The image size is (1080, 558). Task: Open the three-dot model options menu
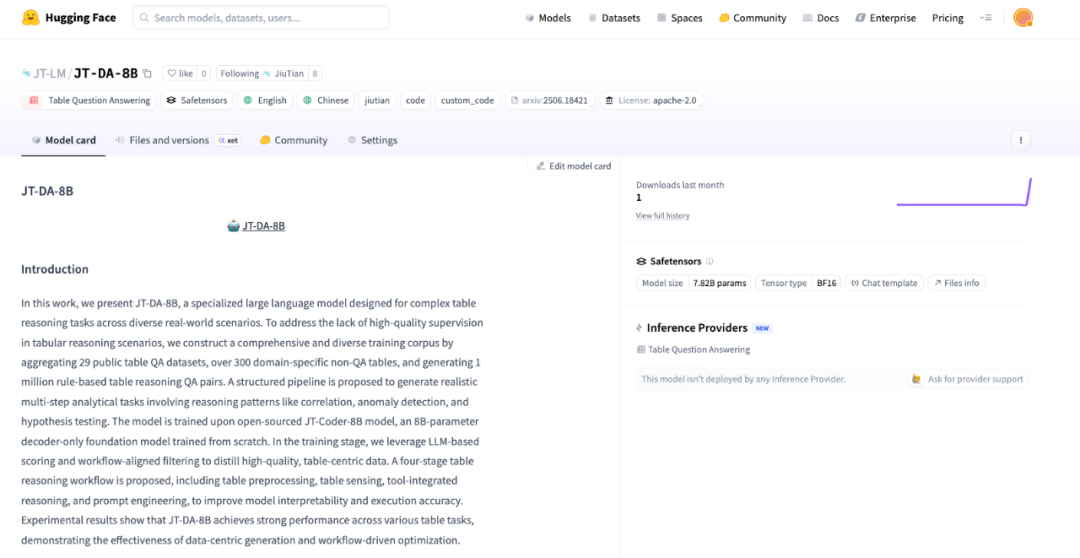[1020, 140]
